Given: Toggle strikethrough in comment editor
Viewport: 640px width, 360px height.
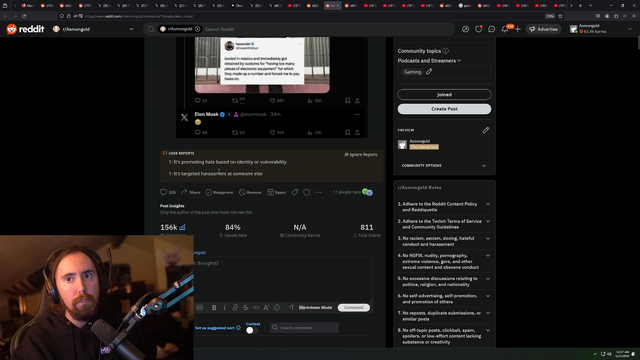Looking at the screenshot, I should pos(245,308).
